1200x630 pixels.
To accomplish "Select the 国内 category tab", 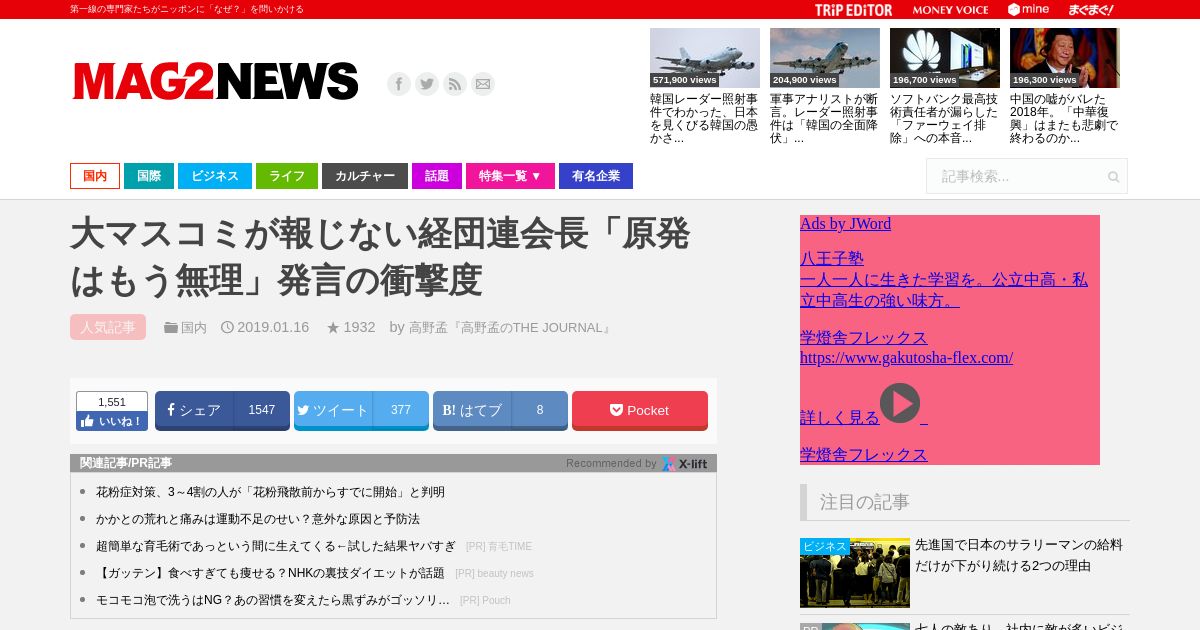I will (x=95, y=176).
